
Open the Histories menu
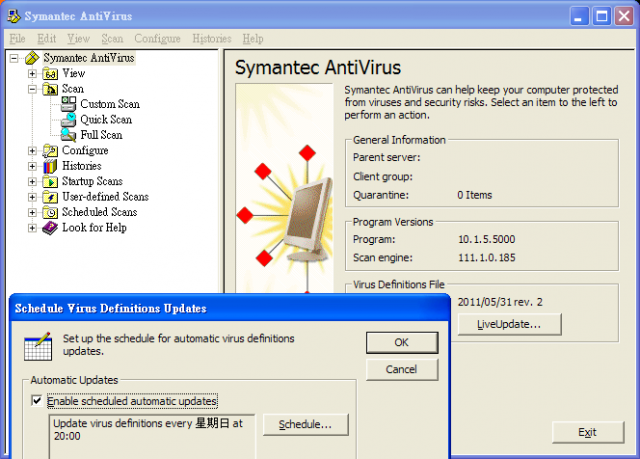point(212,39)
